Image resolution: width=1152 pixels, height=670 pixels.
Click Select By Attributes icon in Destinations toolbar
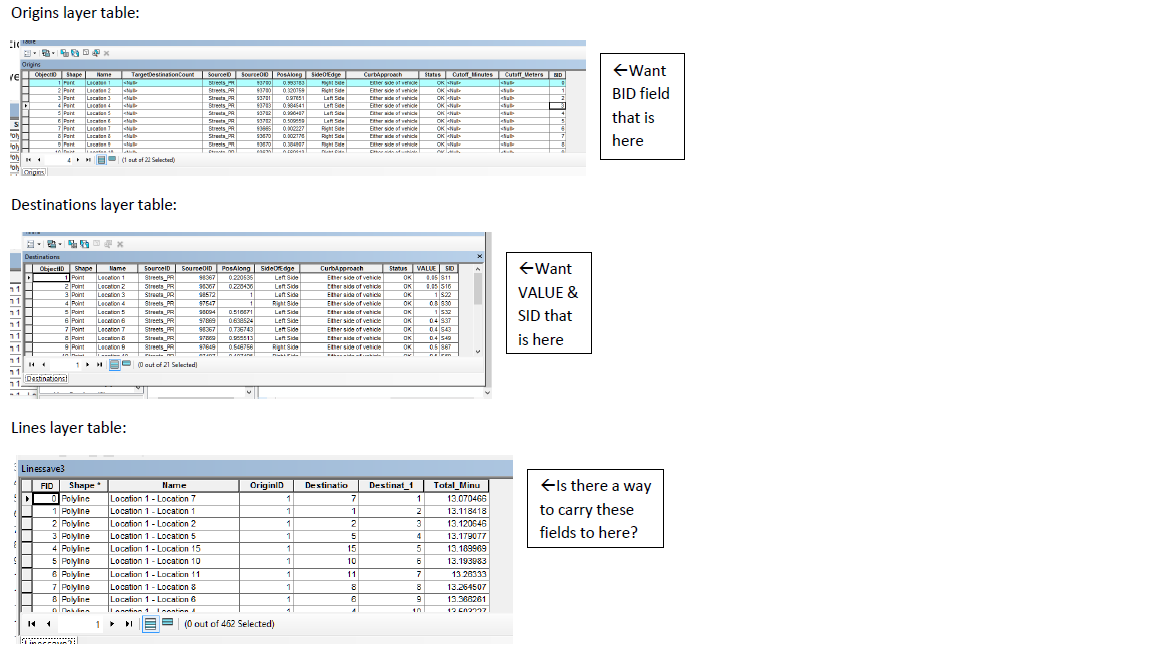(x=73, y=244)
